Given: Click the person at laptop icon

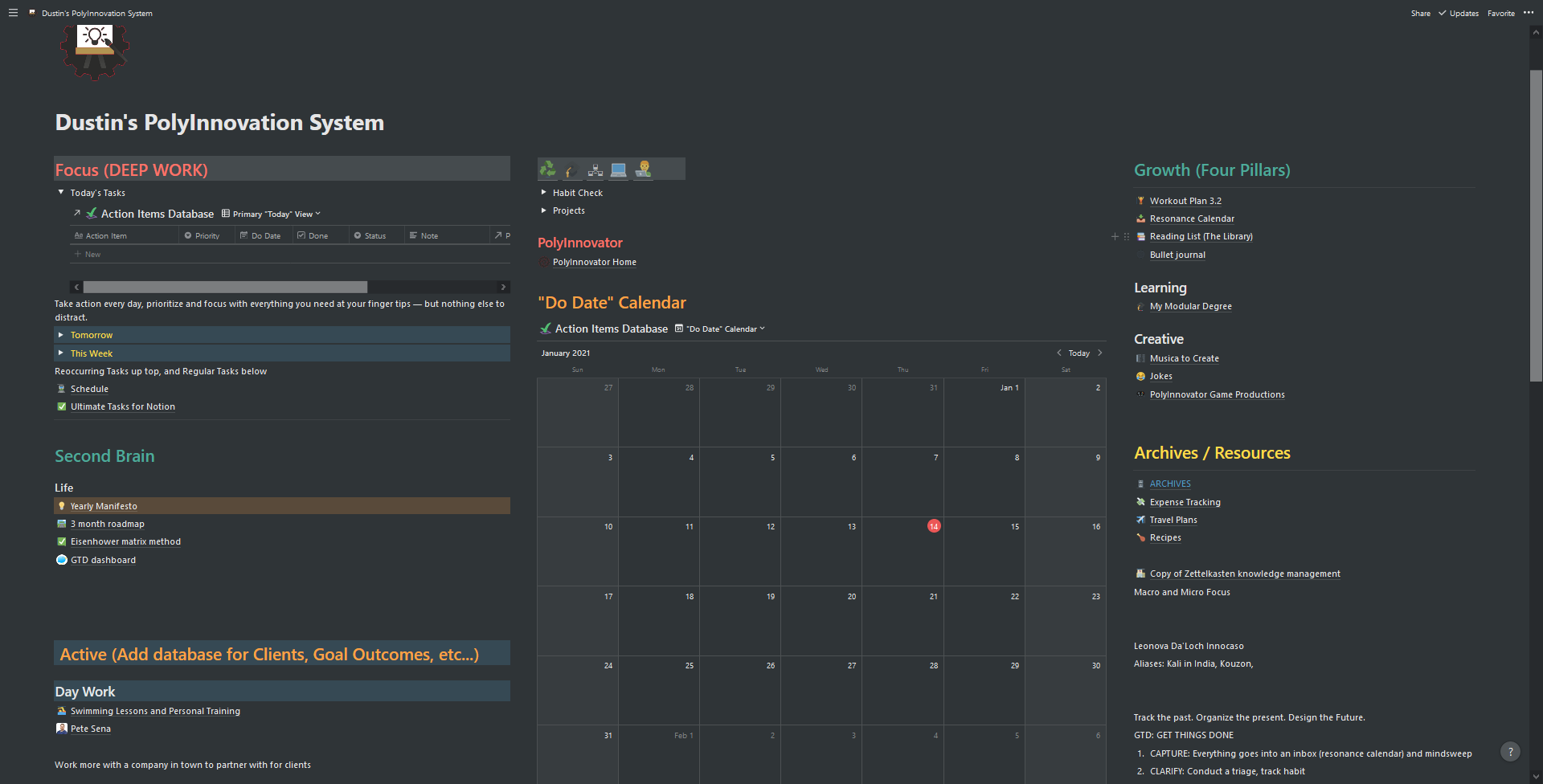Looking at the screenshot, I should point(643,169).
